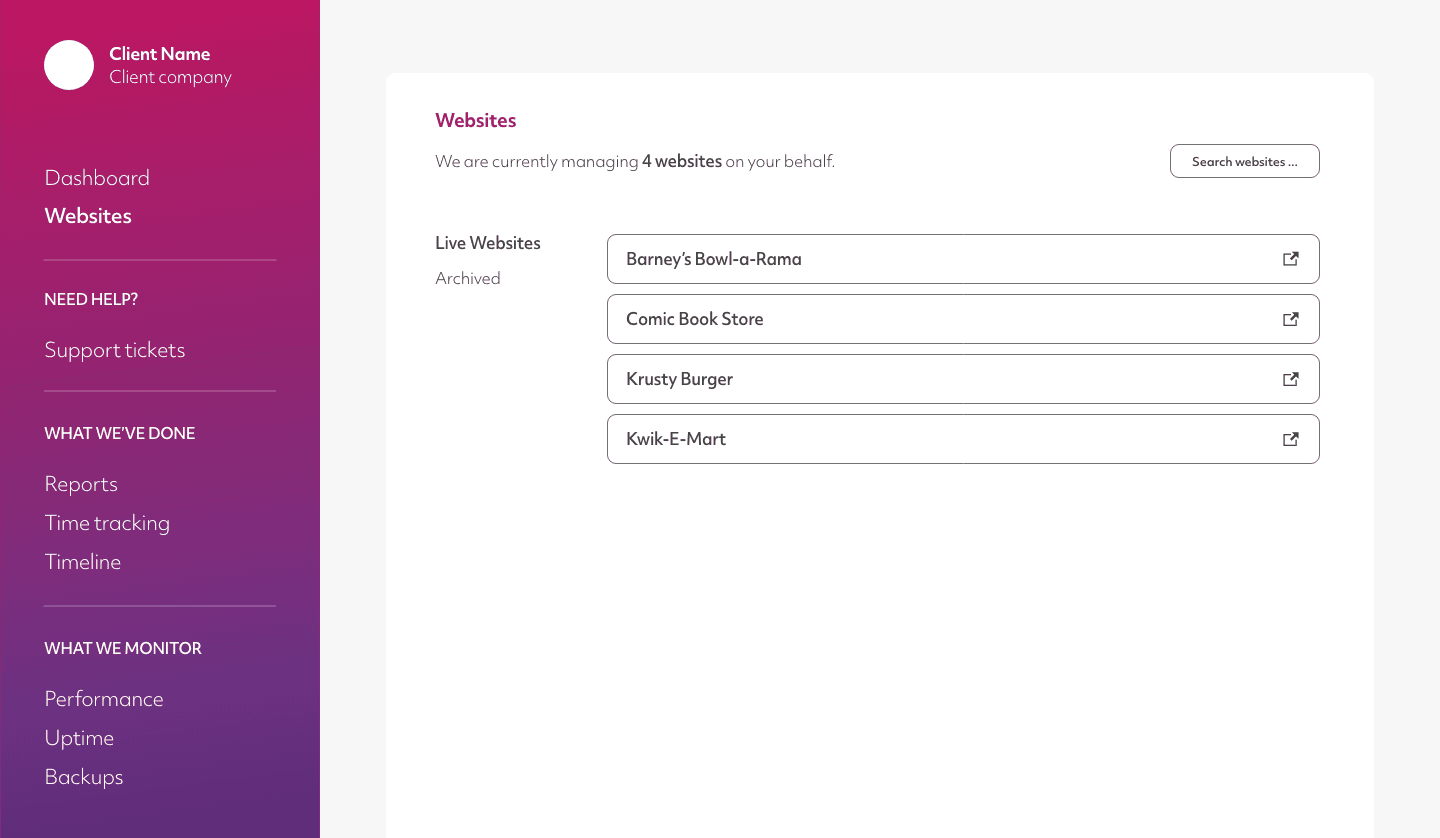Open Comic Book Store website row
1440x838 pixels.
(x=963, y=319)
